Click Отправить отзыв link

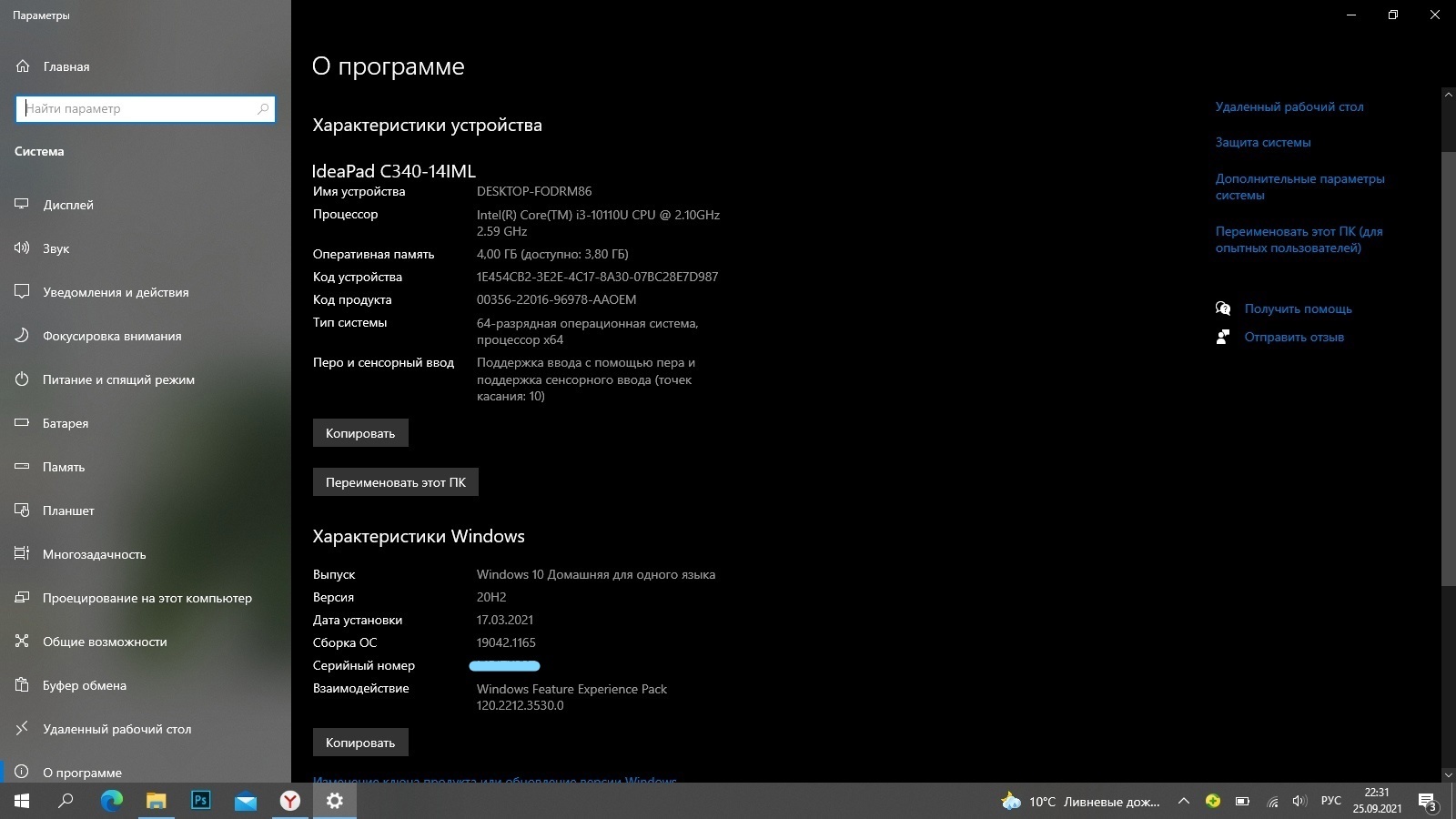pyautogui.click(x=1294, y=337)
